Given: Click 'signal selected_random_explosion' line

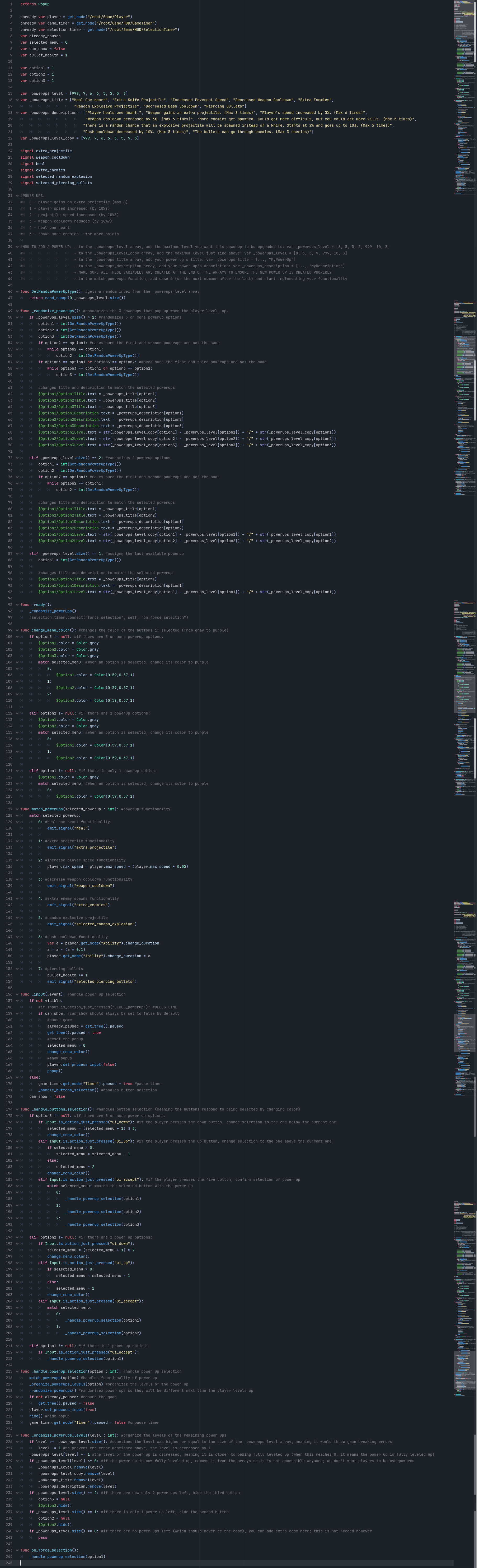Looking at the screenshot, I should pyautogui.click(x=56, y=176).
